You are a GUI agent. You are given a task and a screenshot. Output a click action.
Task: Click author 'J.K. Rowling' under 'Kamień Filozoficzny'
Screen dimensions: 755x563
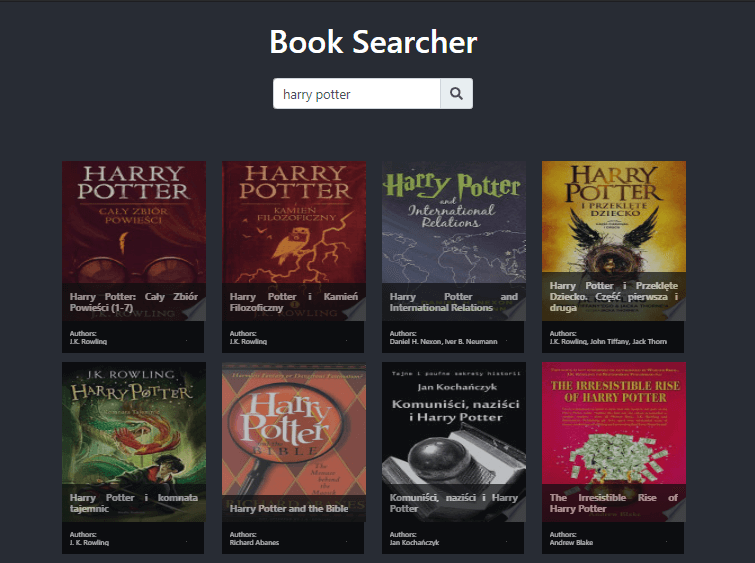click(248, 341)
